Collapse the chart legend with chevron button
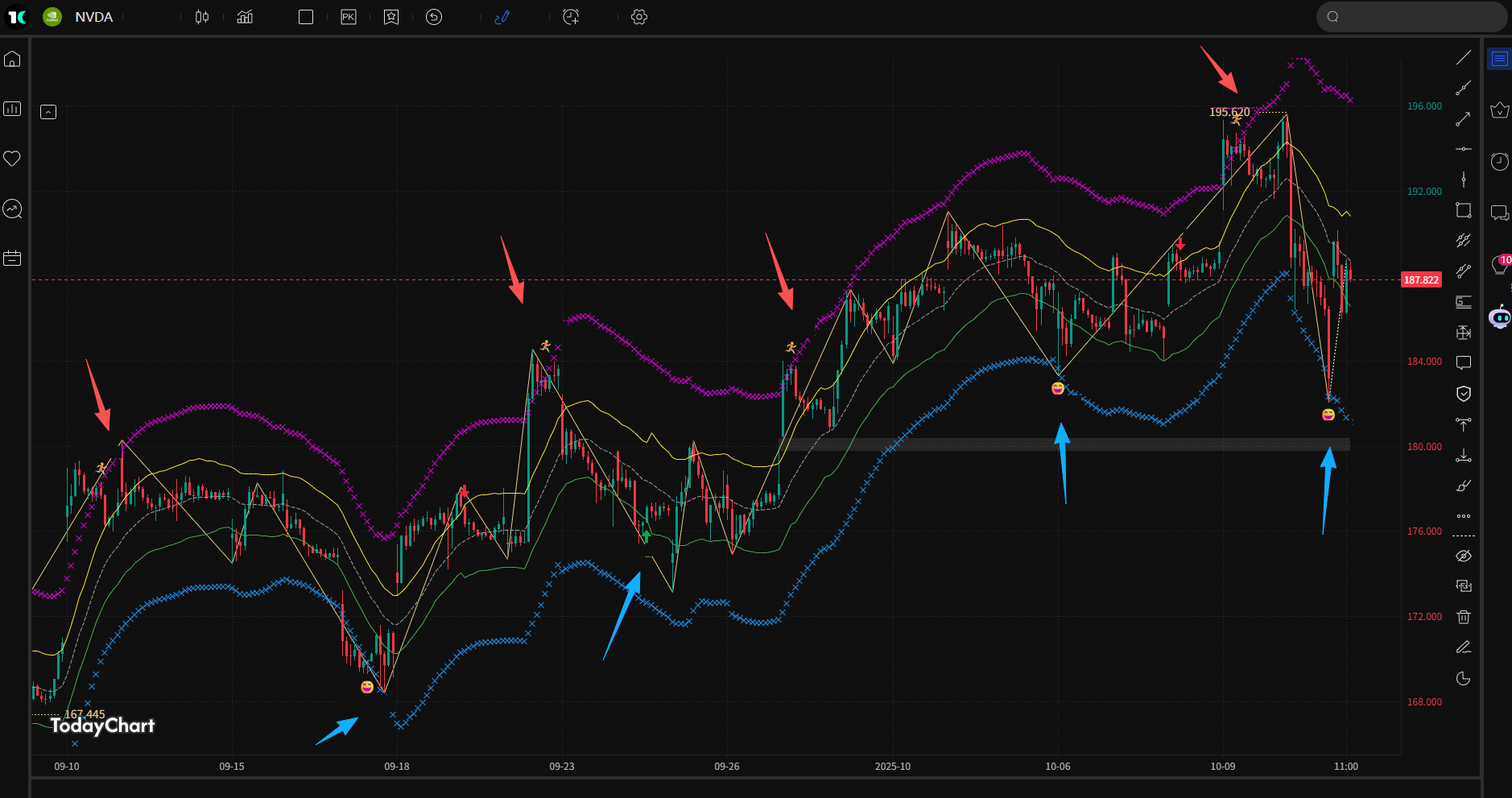This screenshot has height=798, width=1512. 48,112
